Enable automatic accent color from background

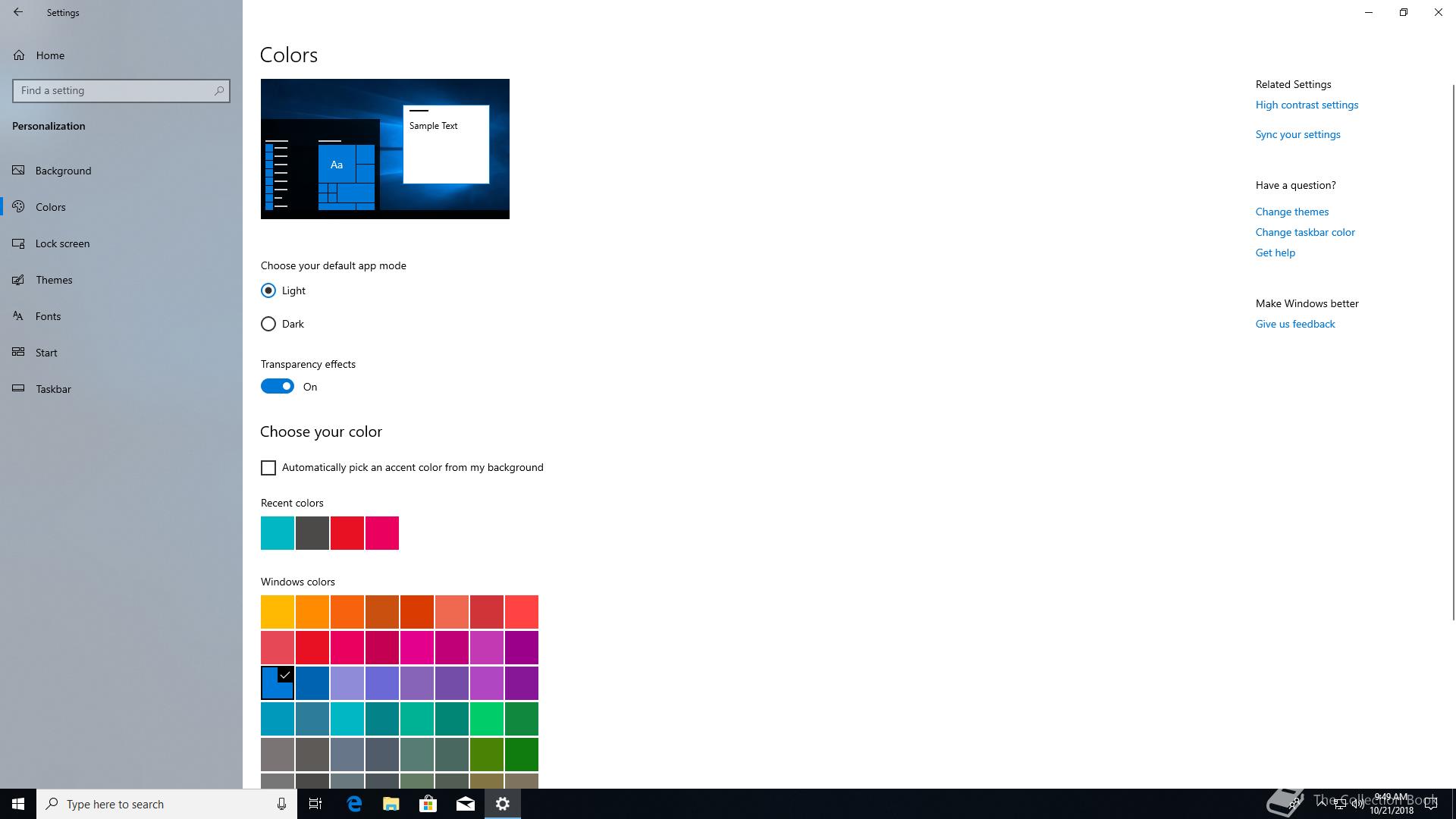click(x=268, y=468)
